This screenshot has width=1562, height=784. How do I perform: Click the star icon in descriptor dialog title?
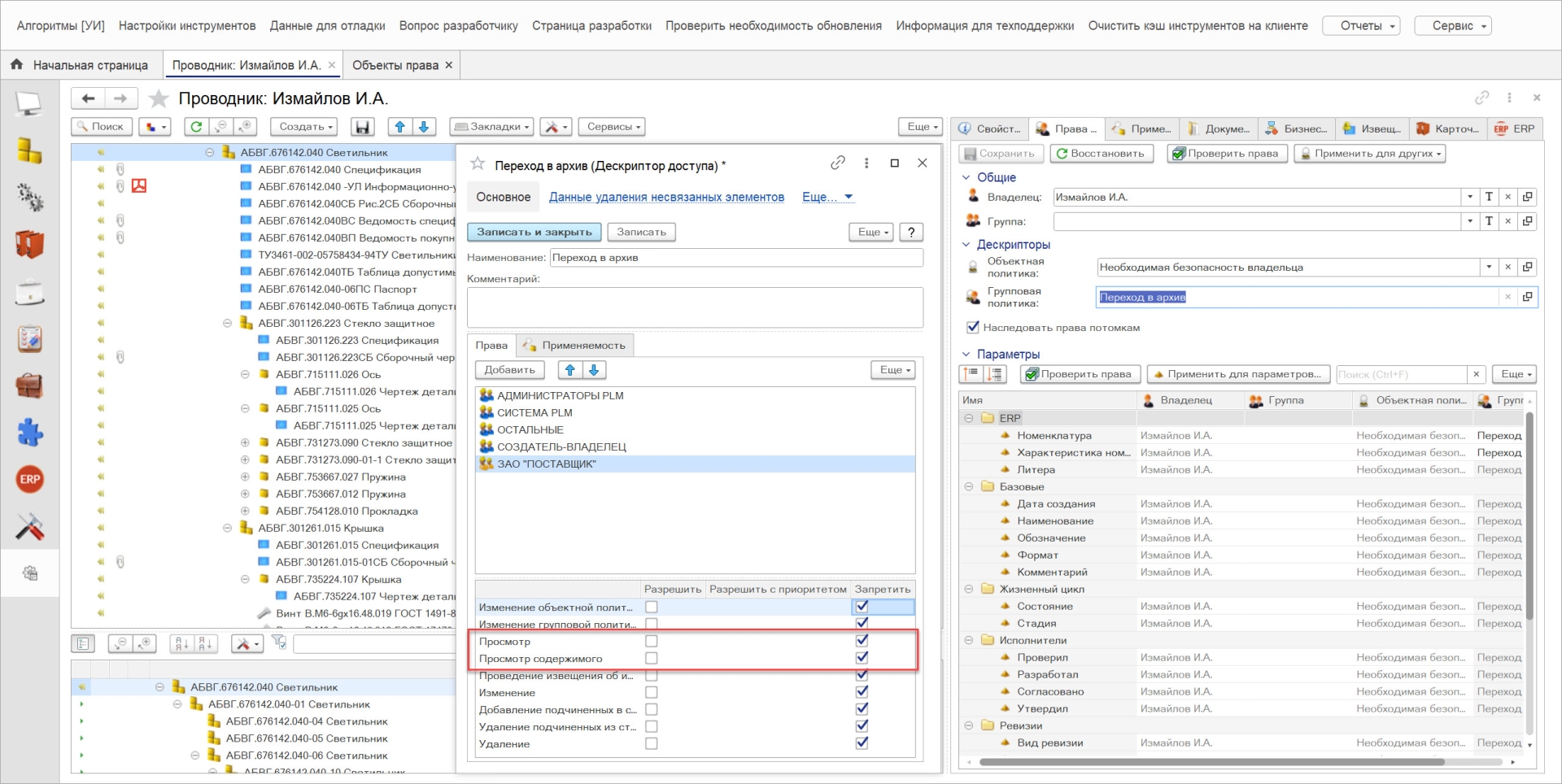pos(478,163)
